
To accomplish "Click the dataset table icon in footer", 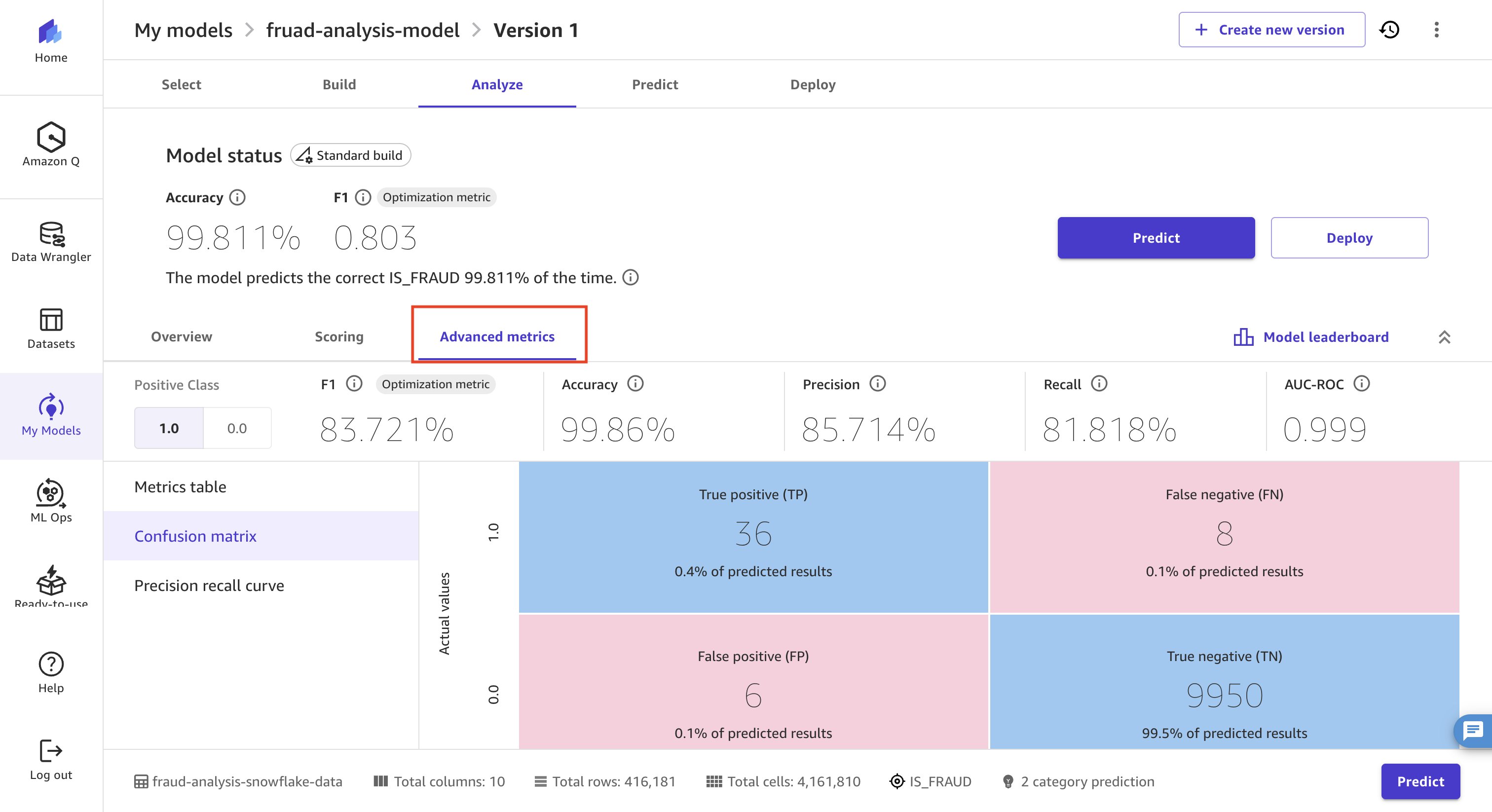I will tap(141, 781).
